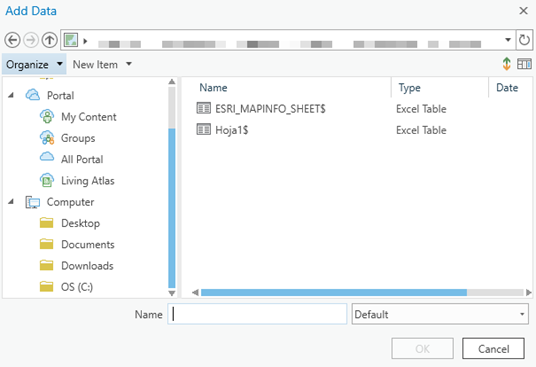
Task: Click the forward navigation arrow
Action: click(31, 40)
